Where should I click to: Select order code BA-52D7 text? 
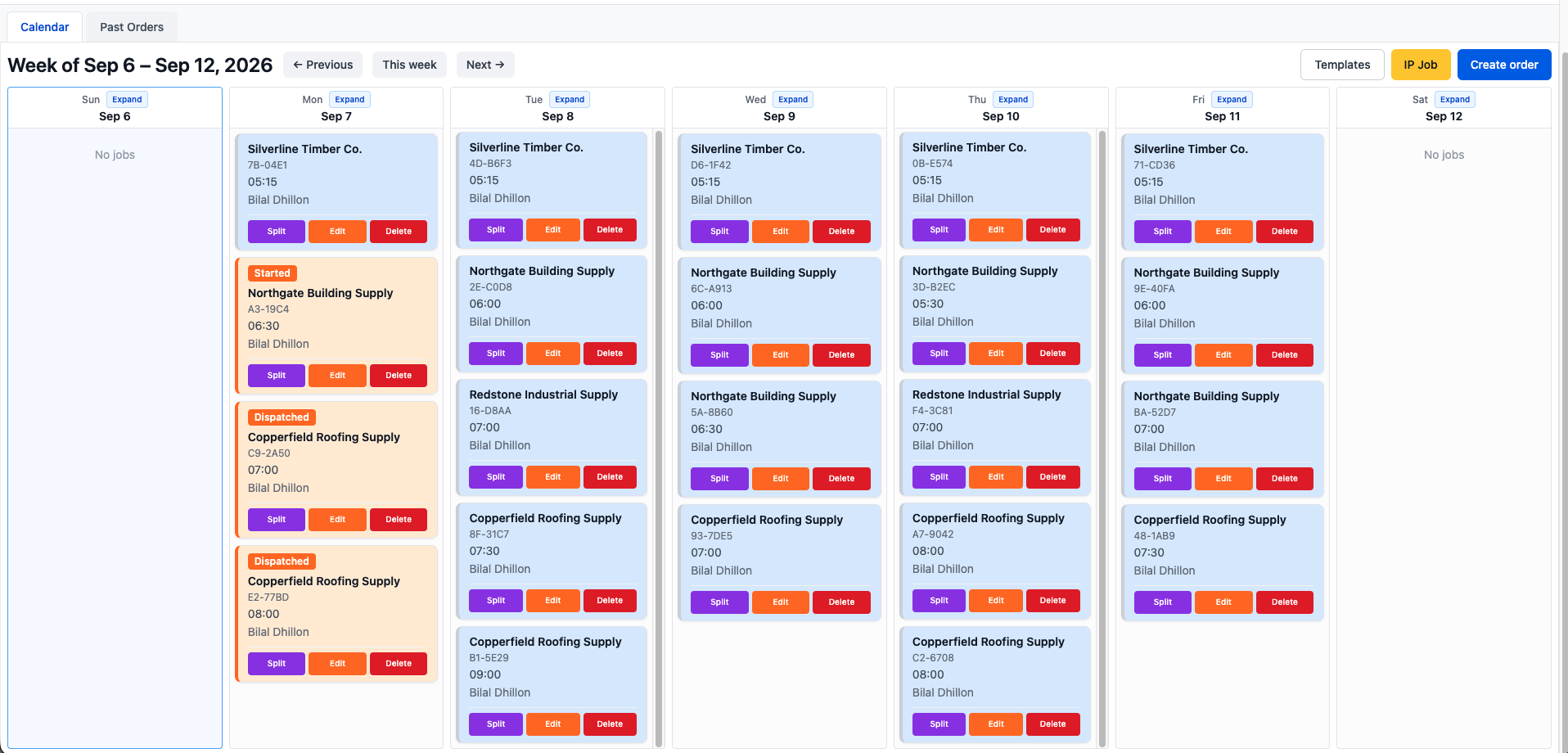[1155, 413]
